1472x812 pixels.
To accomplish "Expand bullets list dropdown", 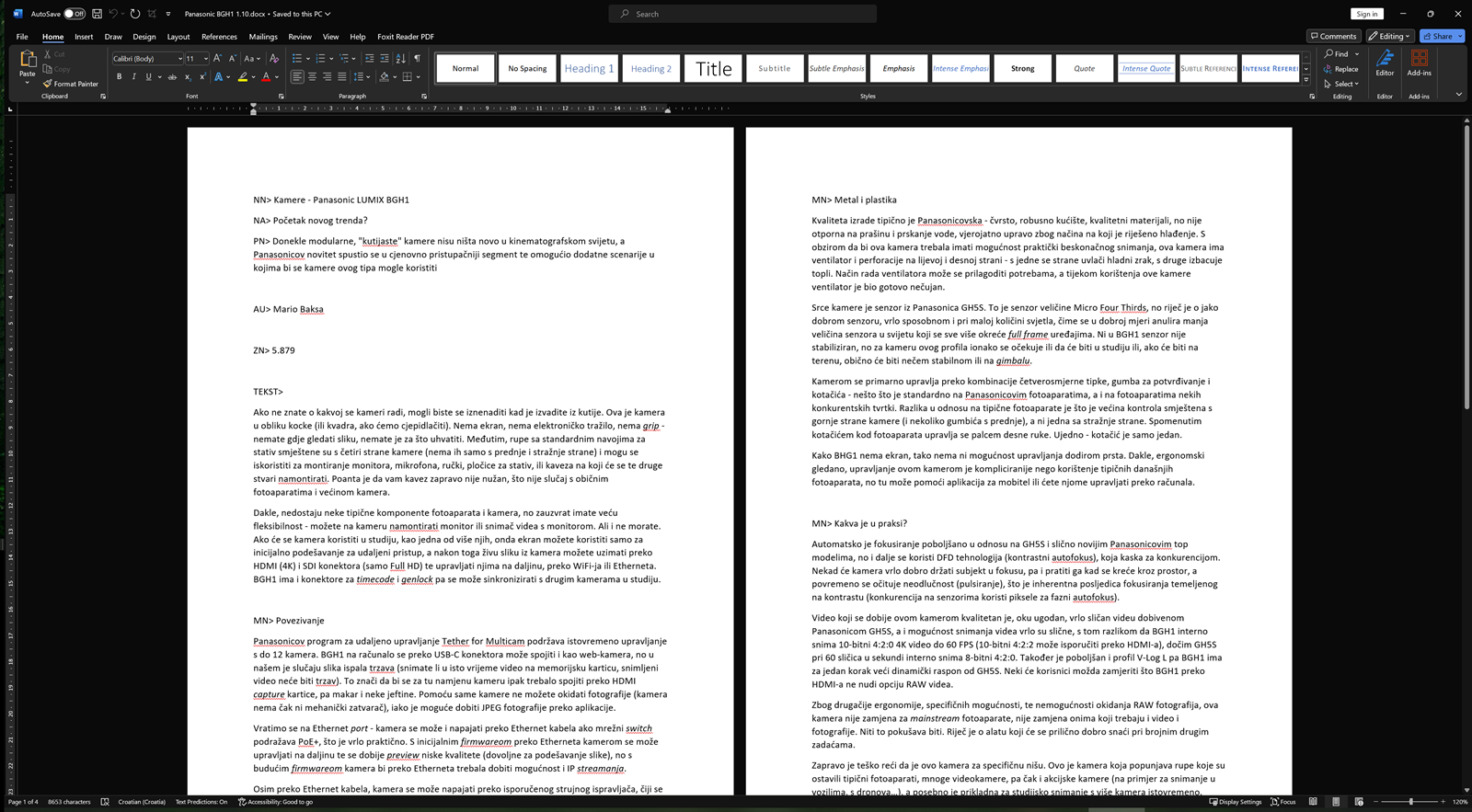I will (306, 58).
